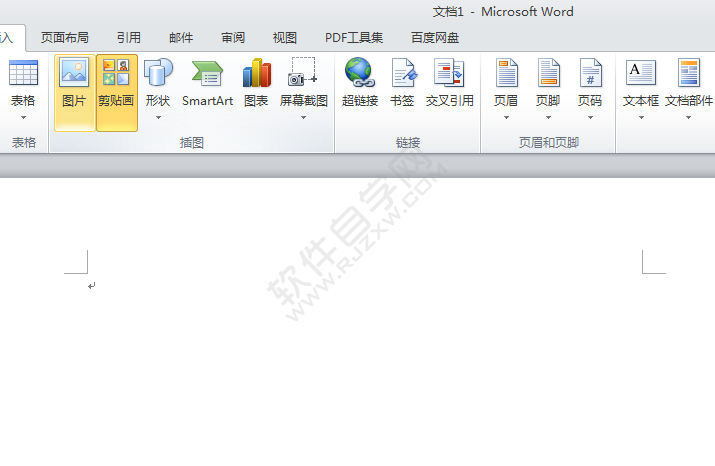
Task: Click the Header (页眉) icon
Action: point(506,72)
